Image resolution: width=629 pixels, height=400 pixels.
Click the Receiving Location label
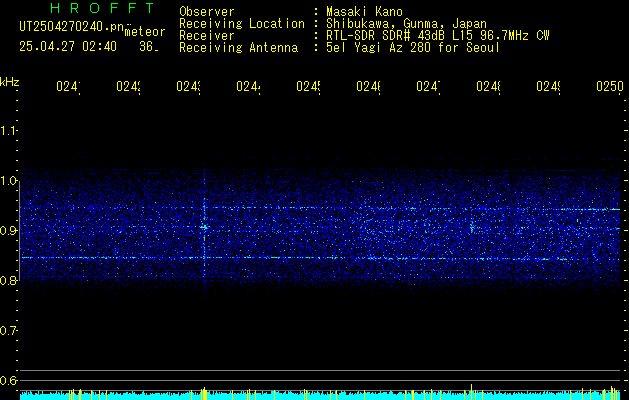tap(242, 24)
